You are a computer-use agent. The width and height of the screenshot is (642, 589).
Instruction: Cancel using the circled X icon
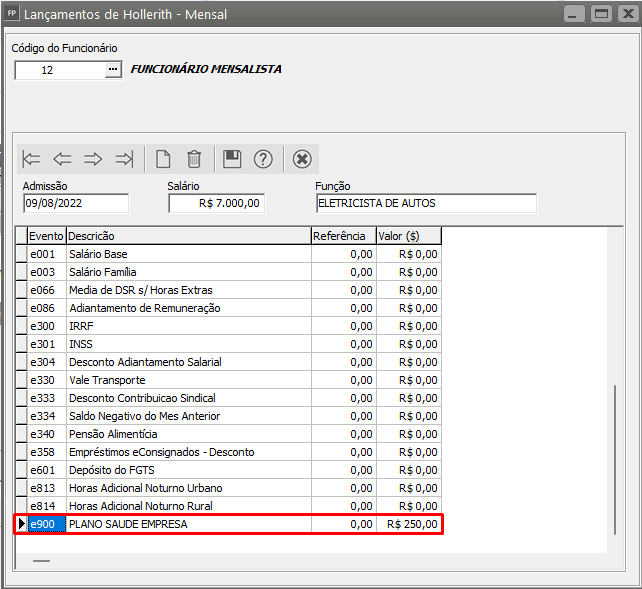click(x=302, y=159)
